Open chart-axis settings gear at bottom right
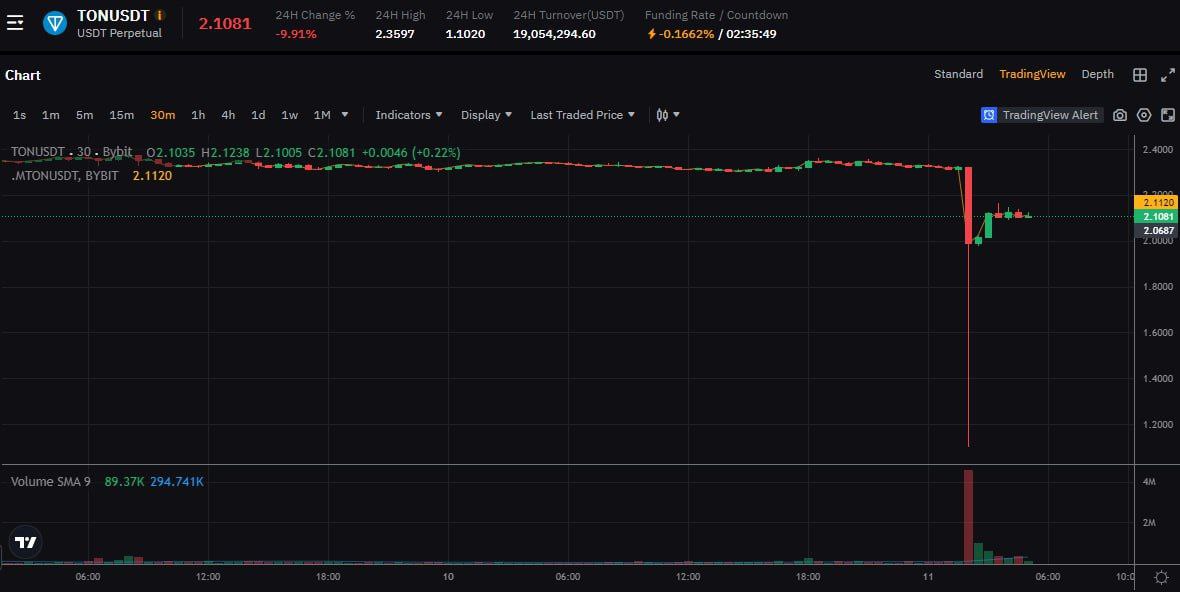Image resolution: width=1180 pixels, height=592 pixels. coord(1161,577)
